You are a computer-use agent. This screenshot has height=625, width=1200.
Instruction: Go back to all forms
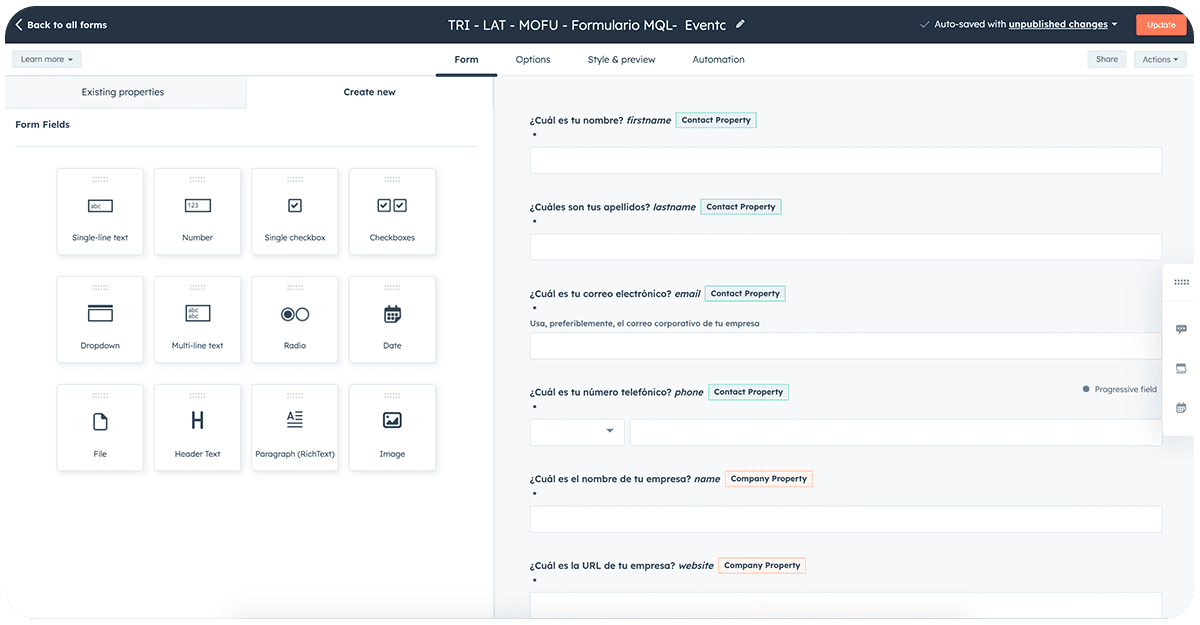pyautogui.click(x=61, y=25)
